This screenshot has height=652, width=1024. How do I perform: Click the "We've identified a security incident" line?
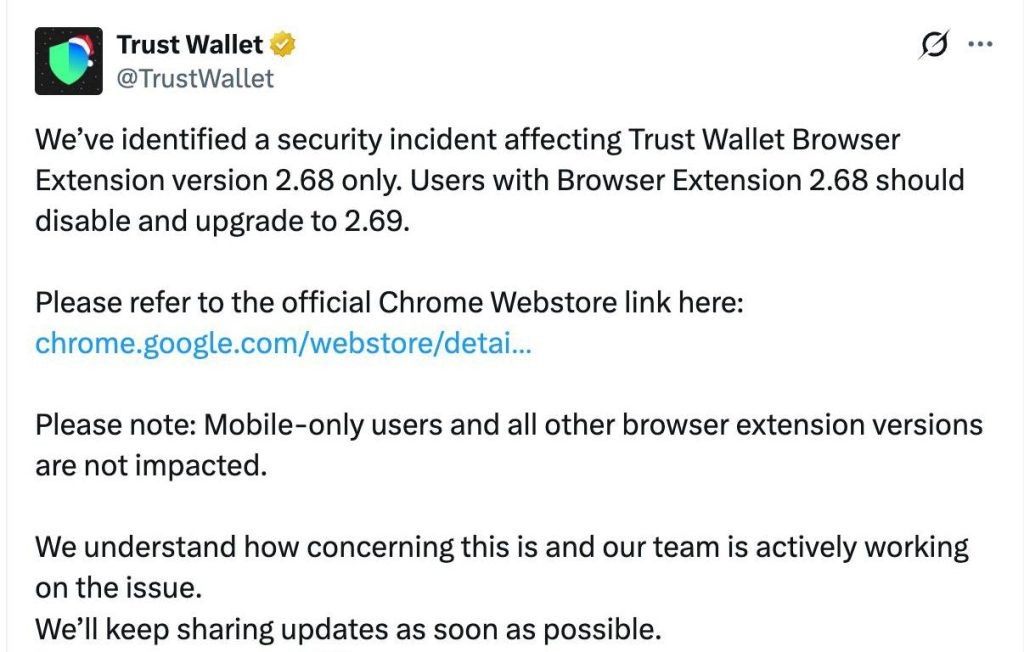click(x=468, y=140)
